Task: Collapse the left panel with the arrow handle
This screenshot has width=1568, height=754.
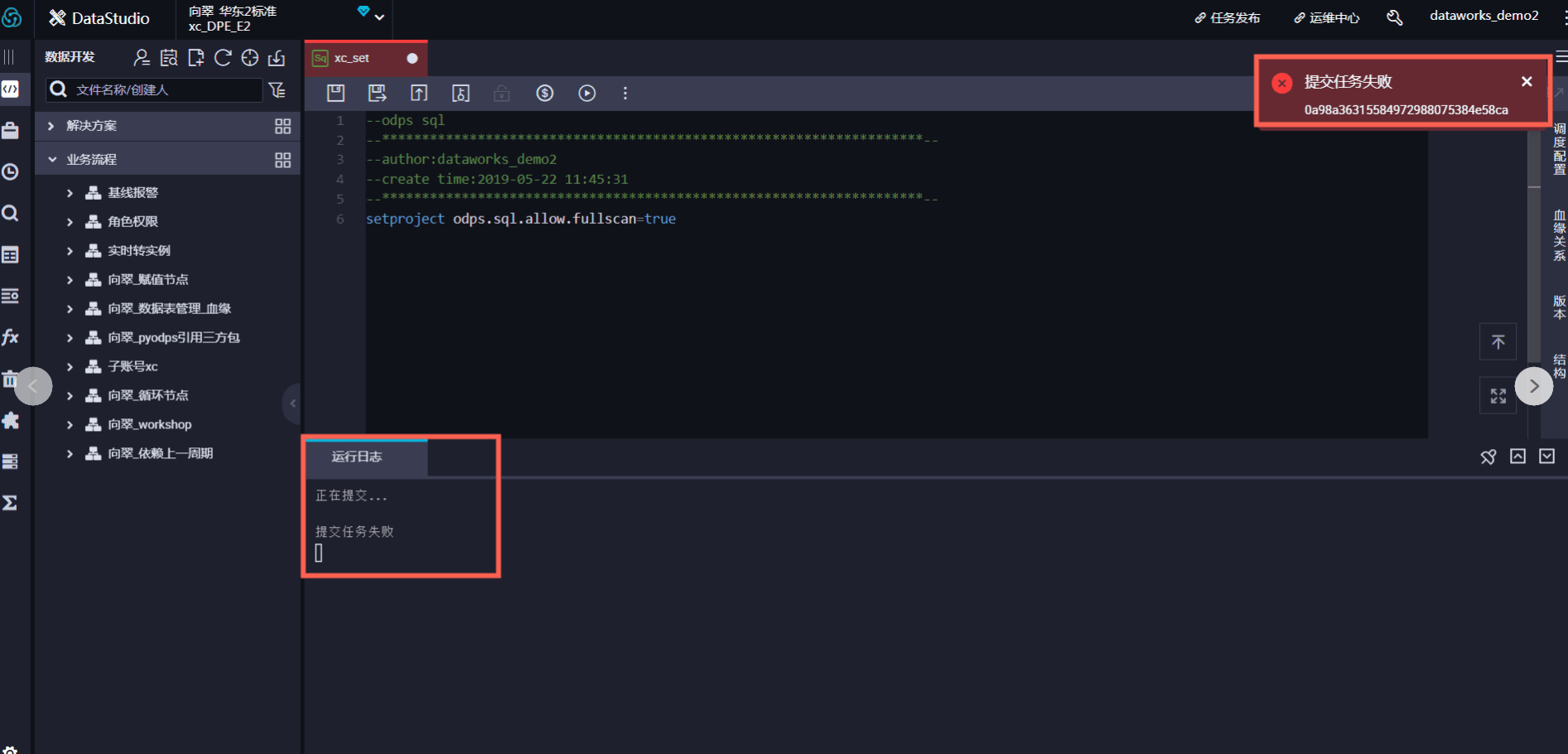Action: point(292,404)
